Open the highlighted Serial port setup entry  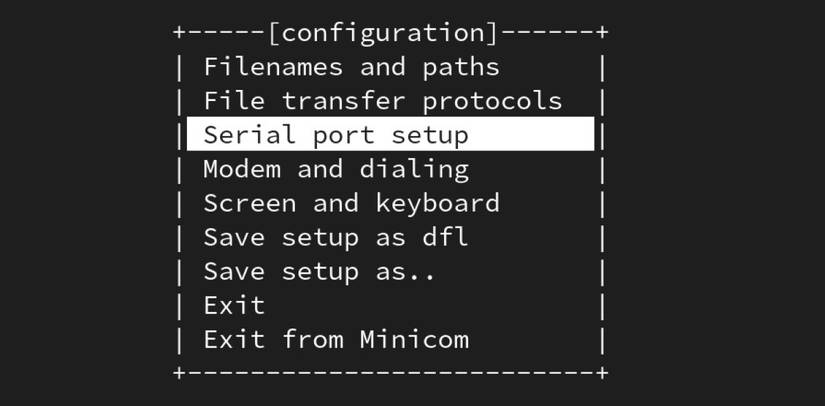(x=336, y=135)
